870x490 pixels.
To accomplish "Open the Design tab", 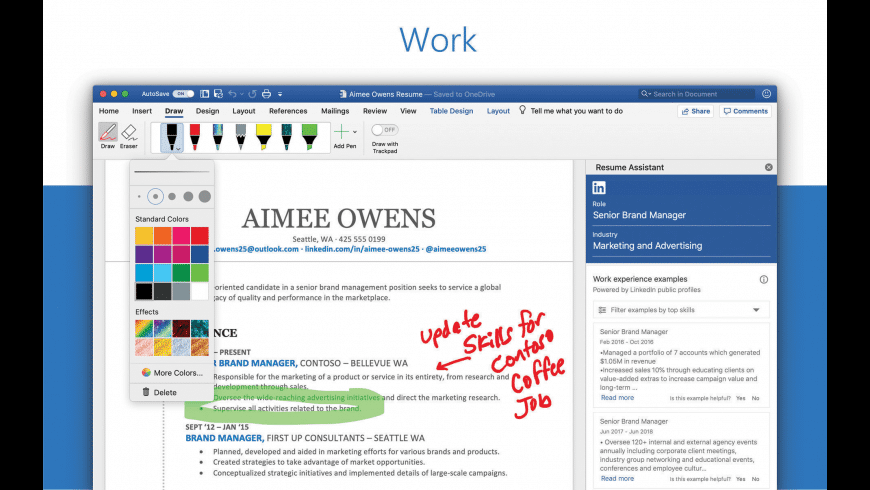I will point(208,111).
